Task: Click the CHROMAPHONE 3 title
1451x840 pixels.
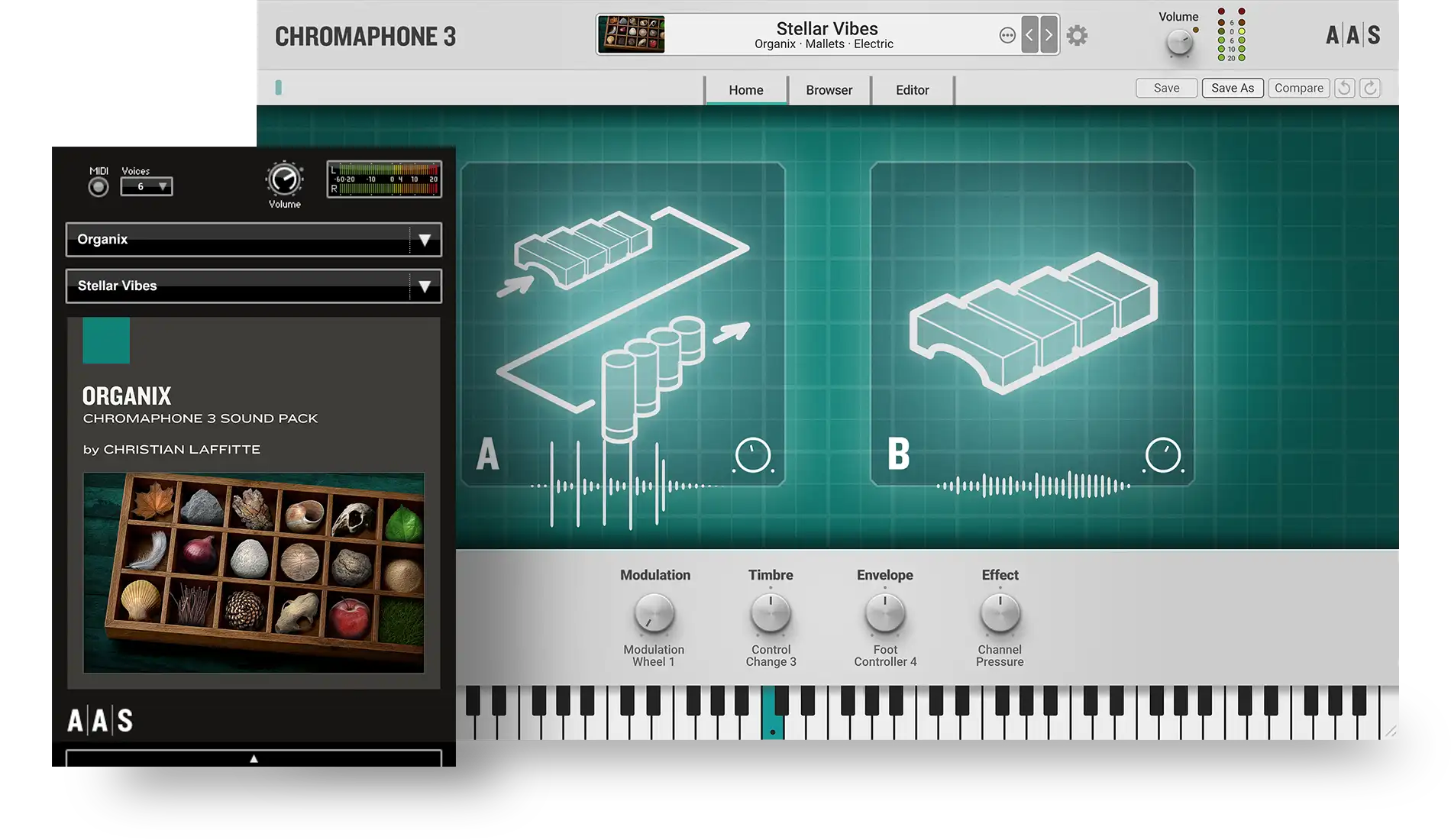Action: point(365,36)
